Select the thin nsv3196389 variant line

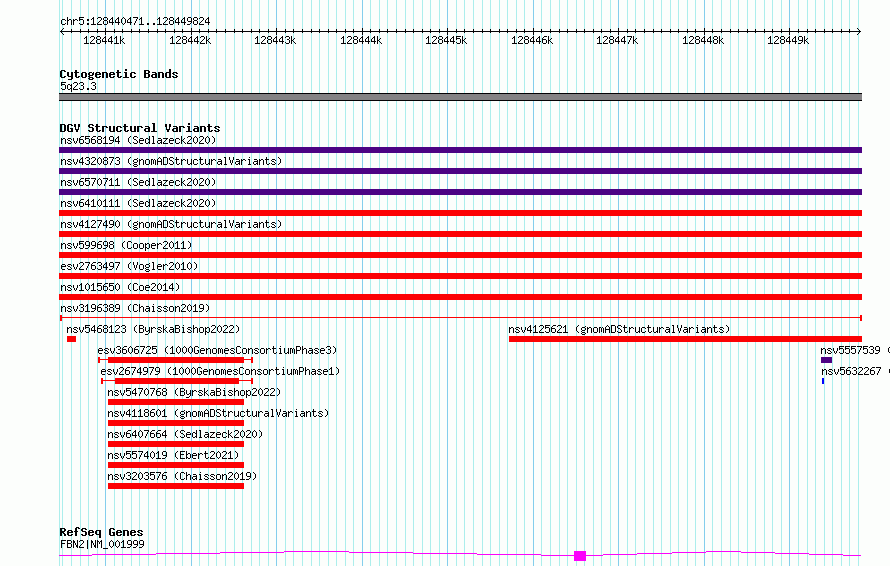point(460,318)
